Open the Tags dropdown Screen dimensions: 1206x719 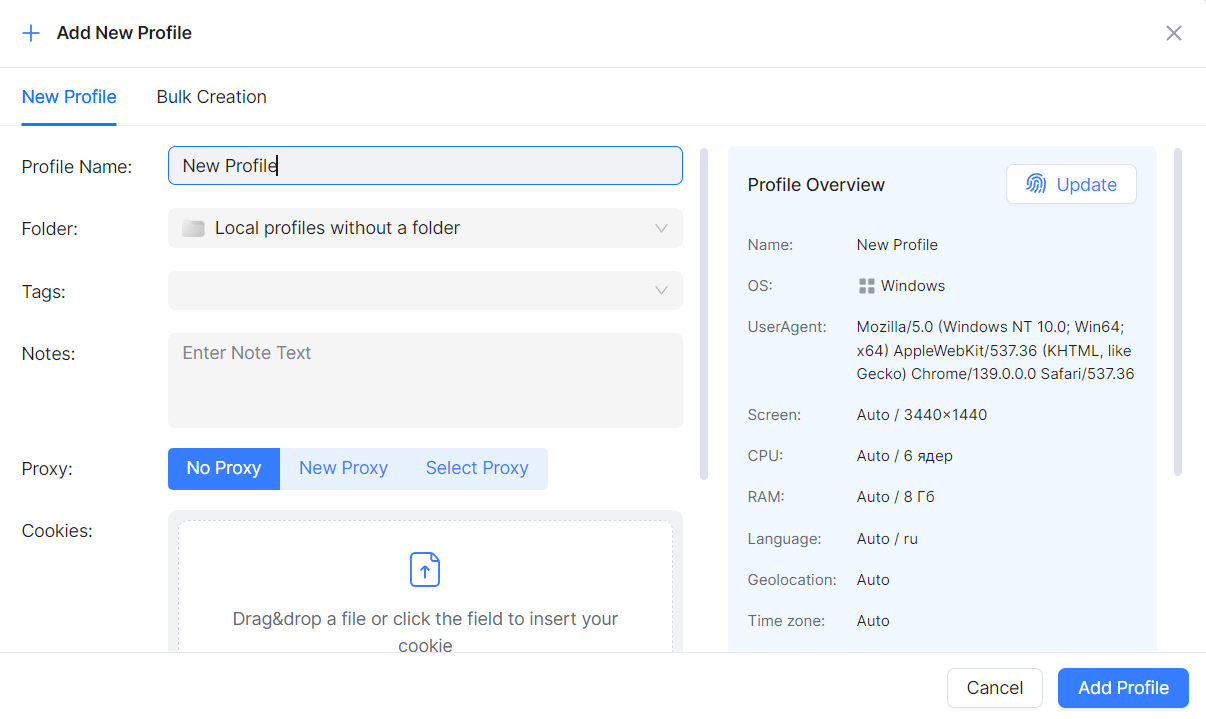425,290
